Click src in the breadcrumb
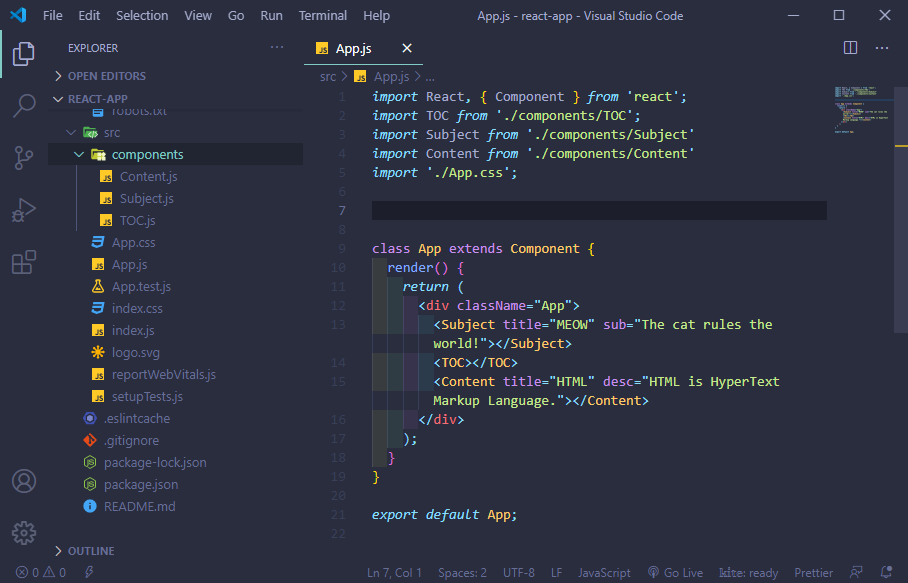This screenshot has width=908, height=583. (x=328, y=76)
